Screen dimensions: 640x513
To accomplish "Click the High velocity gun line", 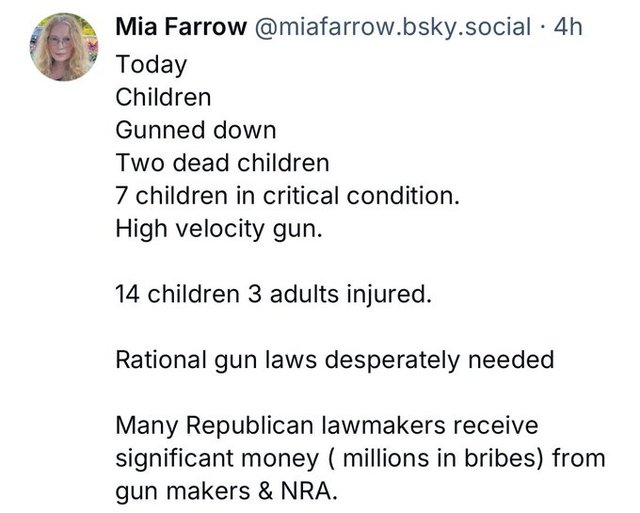I will 220,229.
